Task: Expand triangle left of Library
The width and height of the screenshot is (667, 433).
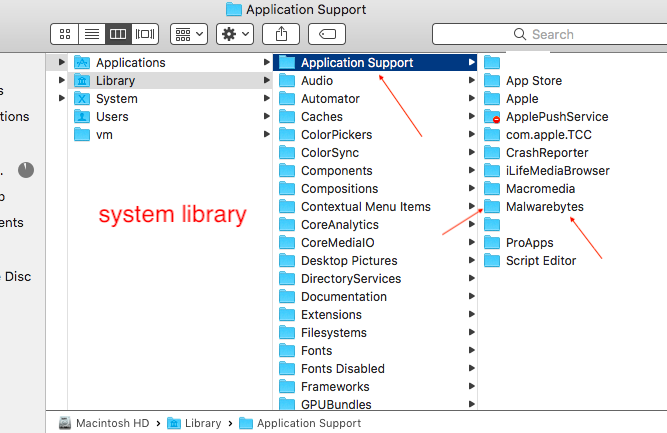Action: tap(62, 80)
